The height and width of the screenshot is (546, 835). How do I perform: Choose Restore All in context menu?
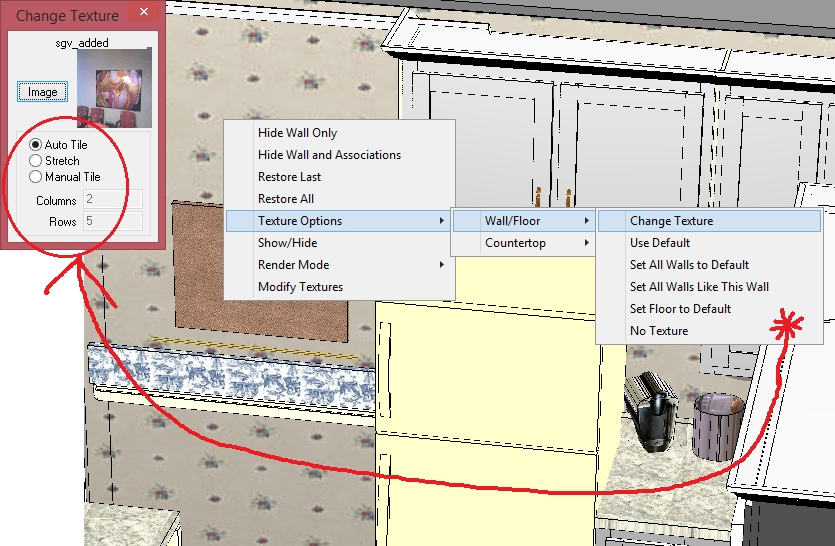pyautogui.click(x=285, y=199)
